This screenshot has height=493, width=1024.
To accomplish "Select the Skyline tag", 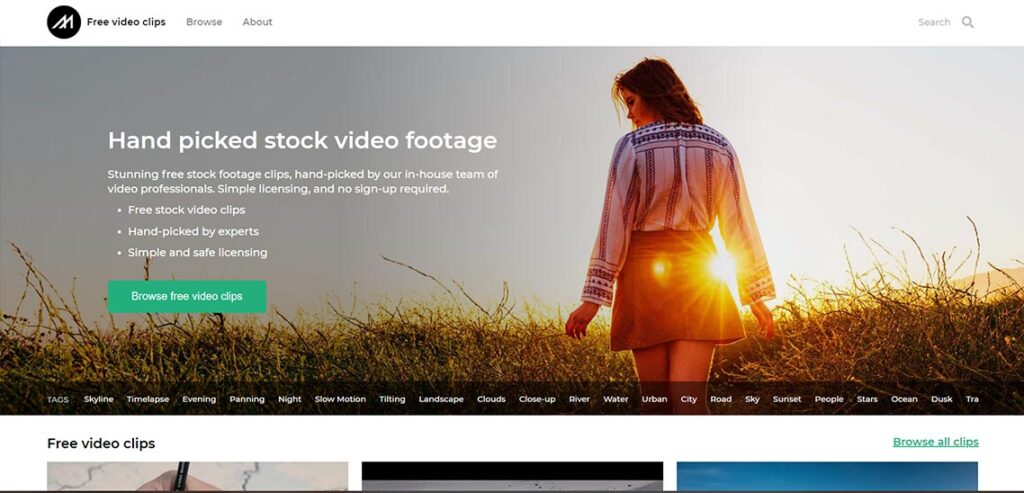I will pyautogui.click(x=98, y=399).
